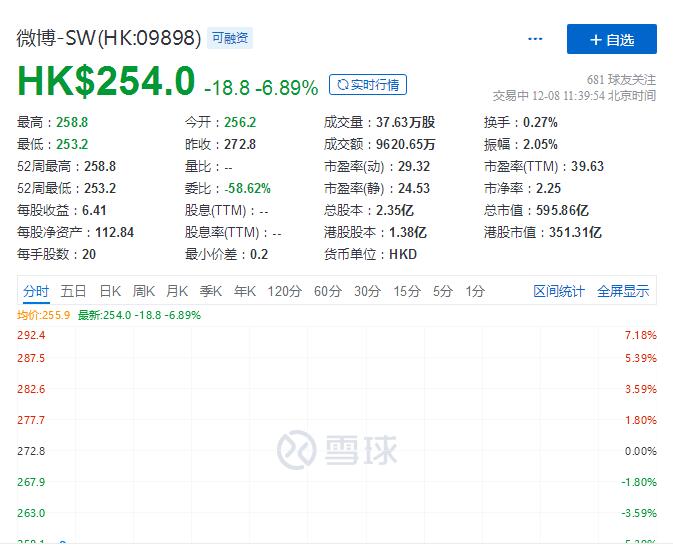Click the 总市值 value 595.86亿
673x559 pixels.
pyautogui.click(x=562, y=210)
